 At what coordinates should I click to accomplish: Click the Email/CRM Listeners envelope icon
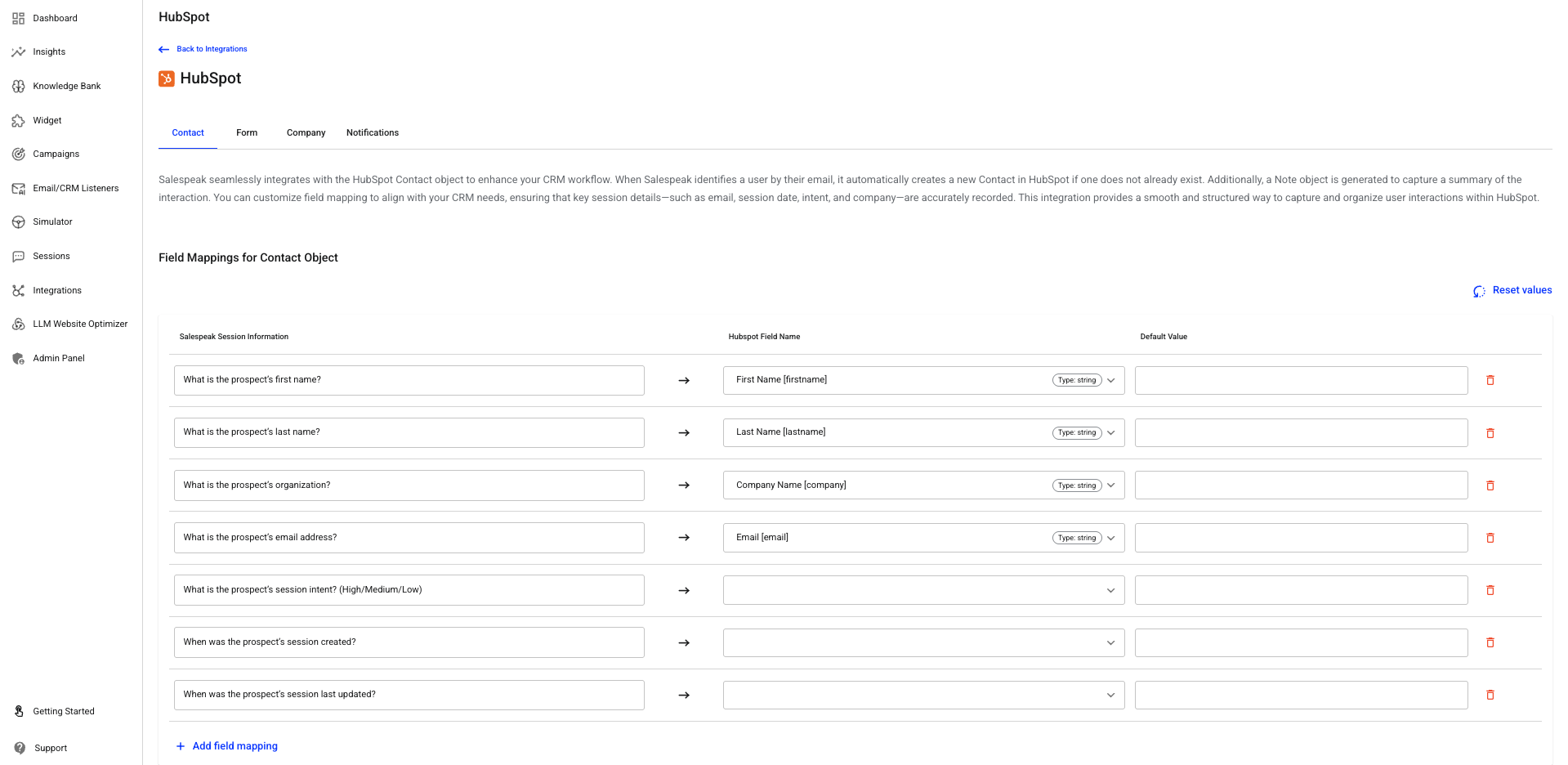point(18,188)
